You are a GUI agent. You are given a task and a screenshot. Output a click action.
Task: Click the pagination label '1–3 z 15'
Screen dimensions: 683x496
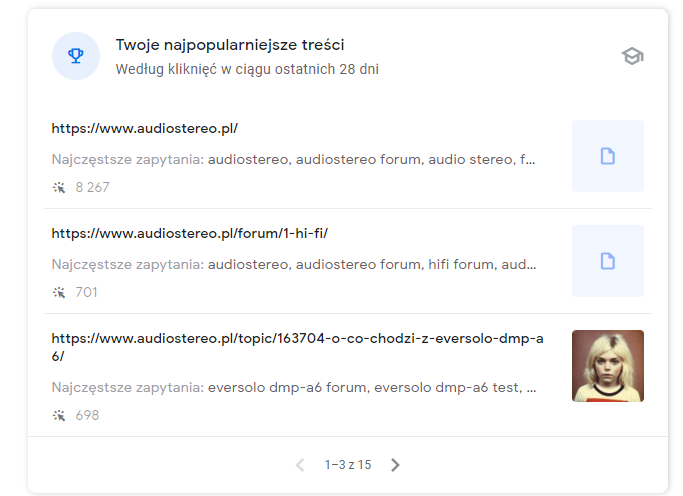(x=348, y=465)
